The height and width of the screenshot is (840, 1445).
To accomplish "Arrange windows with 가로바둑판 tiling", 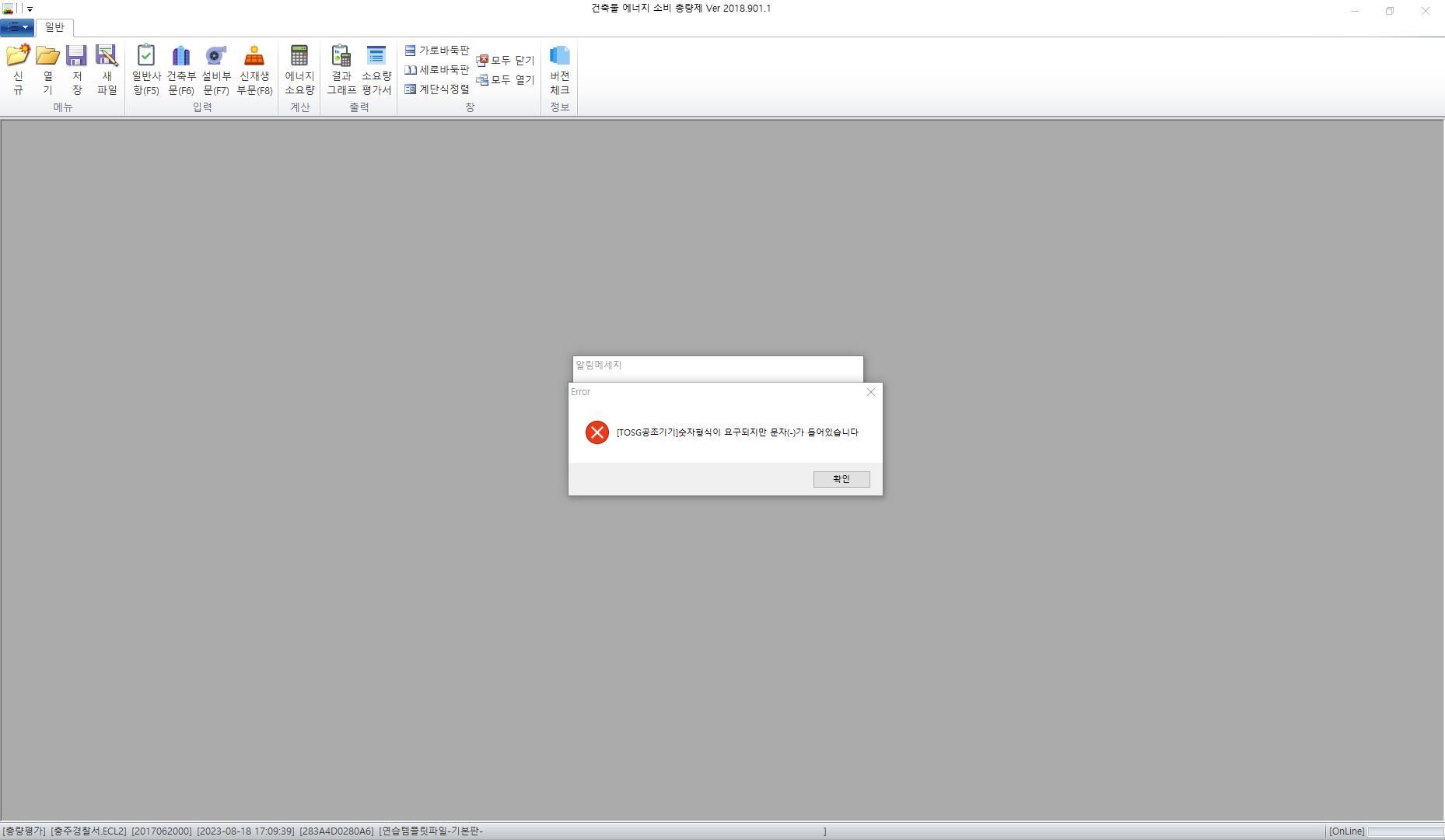I will click(x=437, y=51).
